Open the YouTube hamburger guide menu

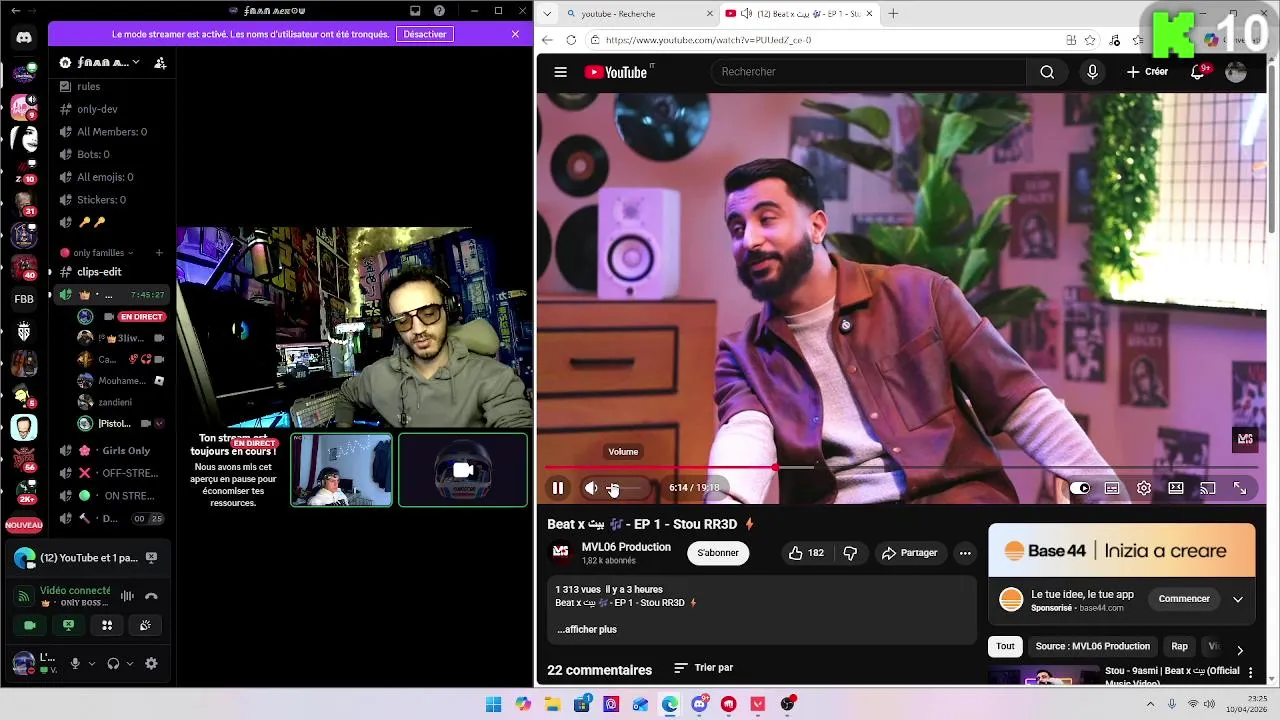coord(561,72)
